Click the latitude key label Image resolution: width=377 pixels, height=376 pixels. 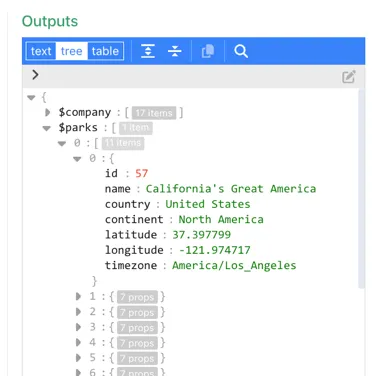131,235
